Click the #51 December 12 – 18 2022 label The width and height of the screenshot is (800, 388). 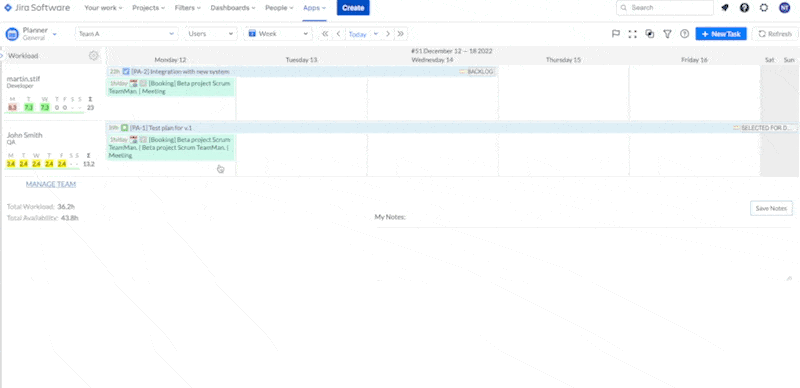(x=452, y=51)
